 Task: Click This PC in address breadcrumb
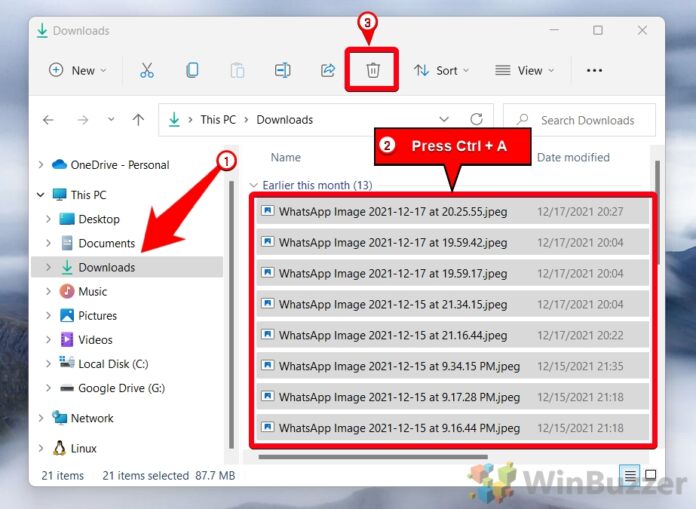[218, 120]
